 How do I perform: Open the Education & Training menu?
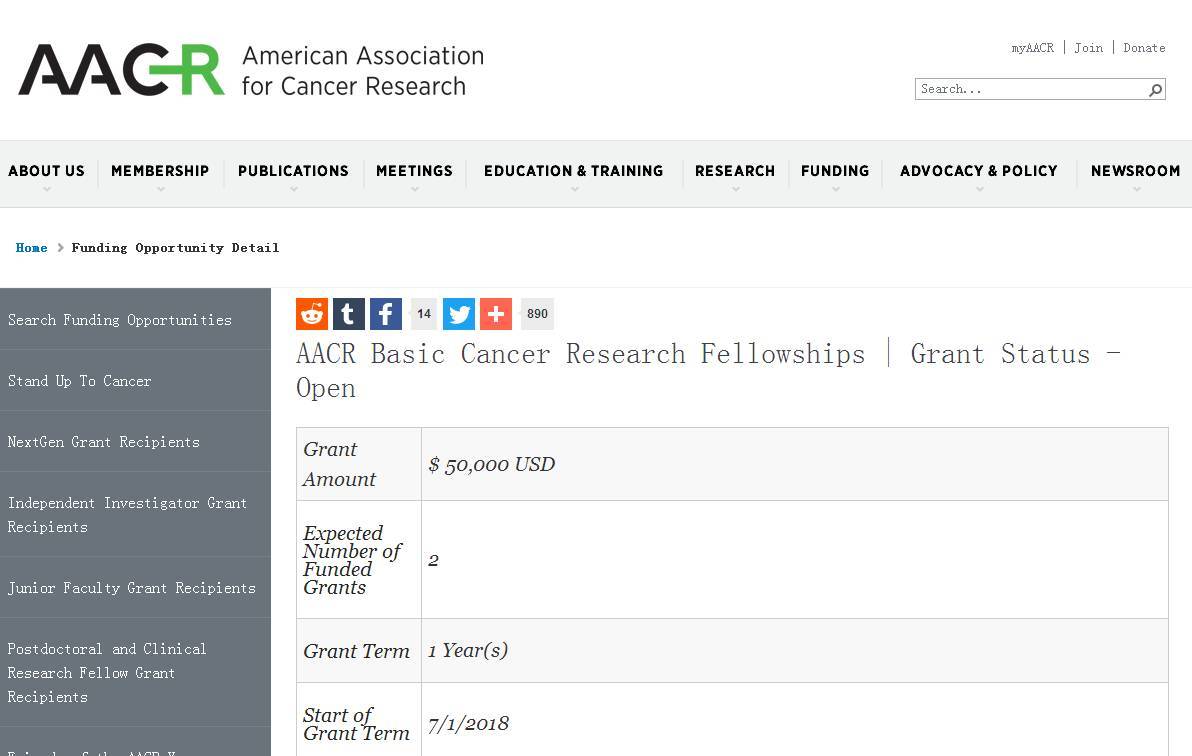pyautogui.click(x=574, y=171)
